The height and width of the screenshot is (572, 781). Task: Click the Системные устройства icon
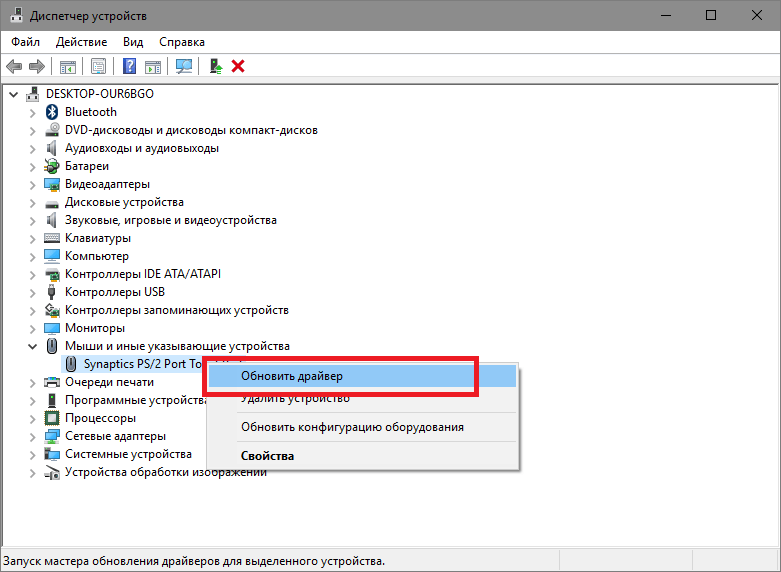click(52, 454)
